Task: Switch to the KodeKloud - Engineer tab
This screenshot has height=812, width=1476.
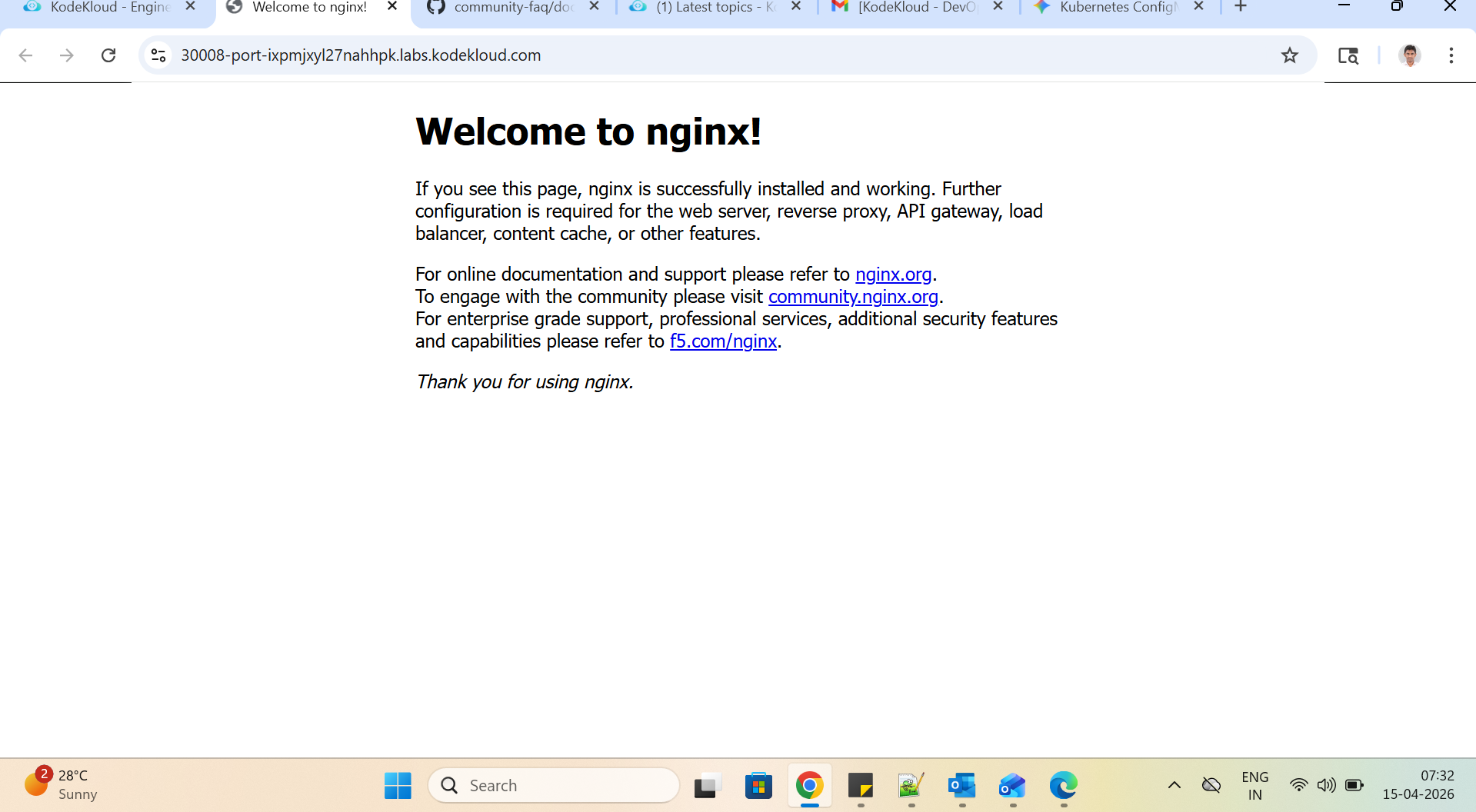Action: coord(108,8)
